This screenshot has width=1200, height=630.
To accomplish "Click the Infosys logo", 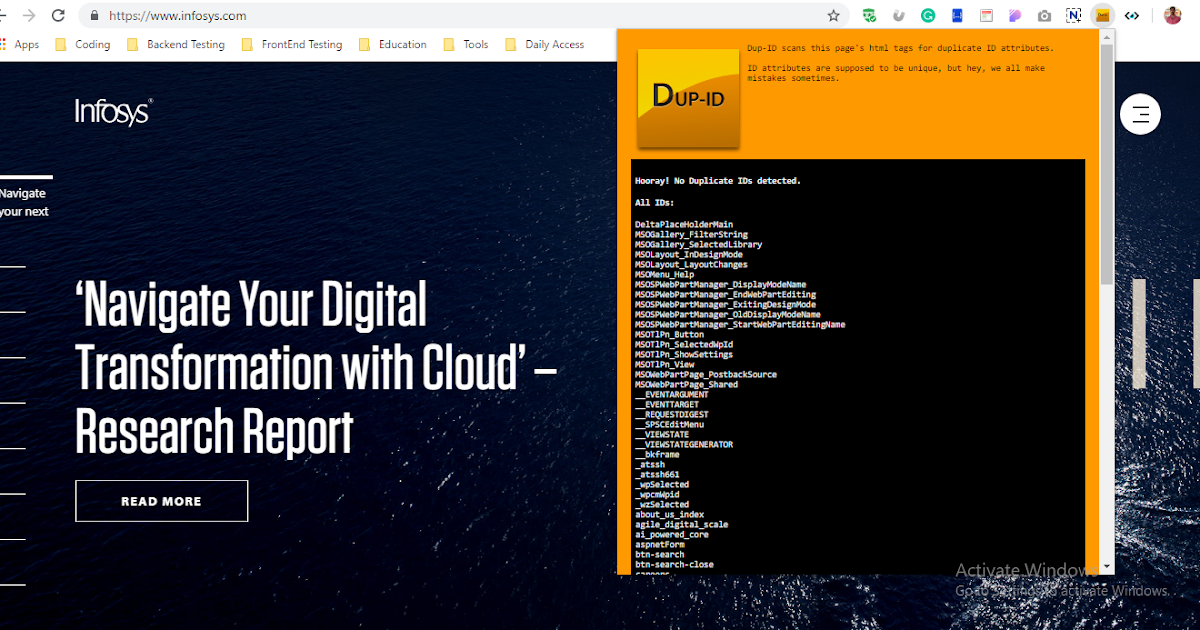I will tap(112, 112).
